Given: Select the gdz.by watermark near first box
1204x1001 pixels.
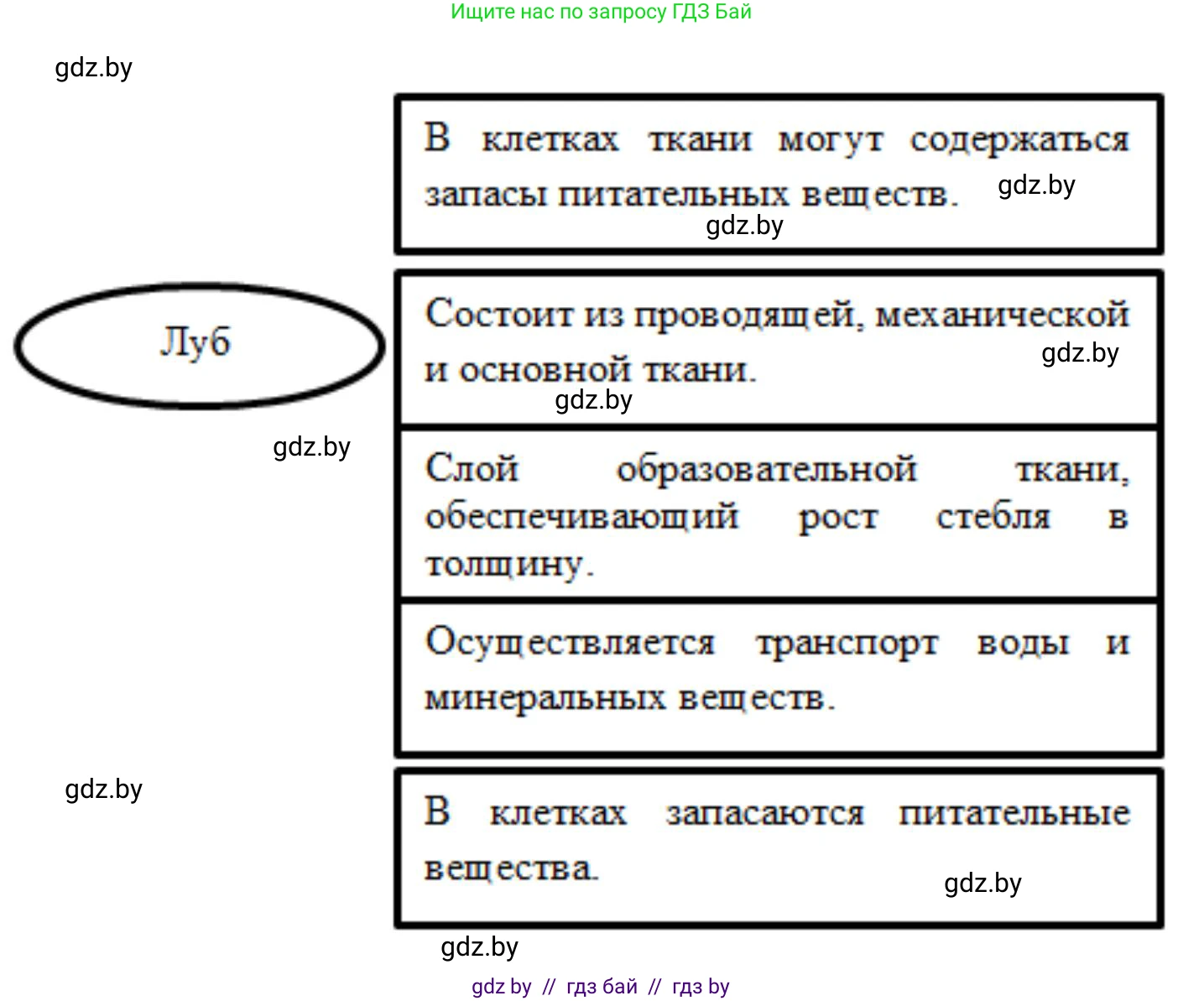Looking at the screenshot, I should pos(1035,185).
